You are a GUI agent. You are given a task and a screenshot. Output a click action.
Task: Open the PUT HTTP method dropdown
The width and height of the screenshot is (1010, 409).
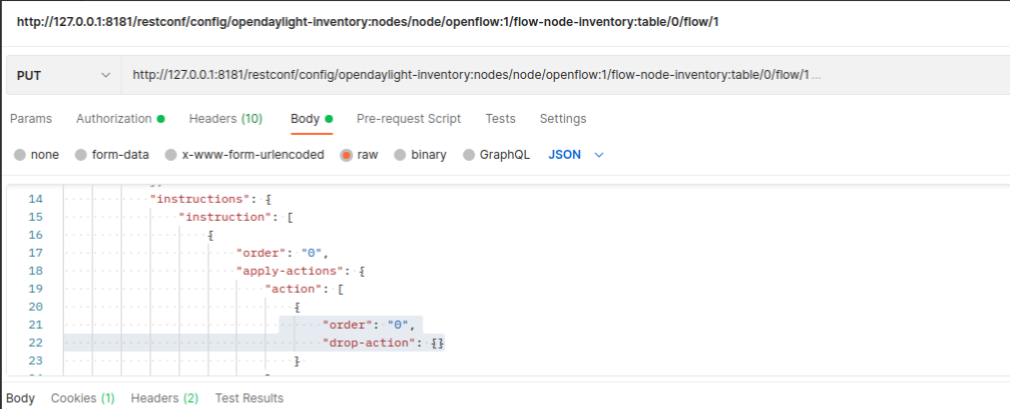click(62, 76)
